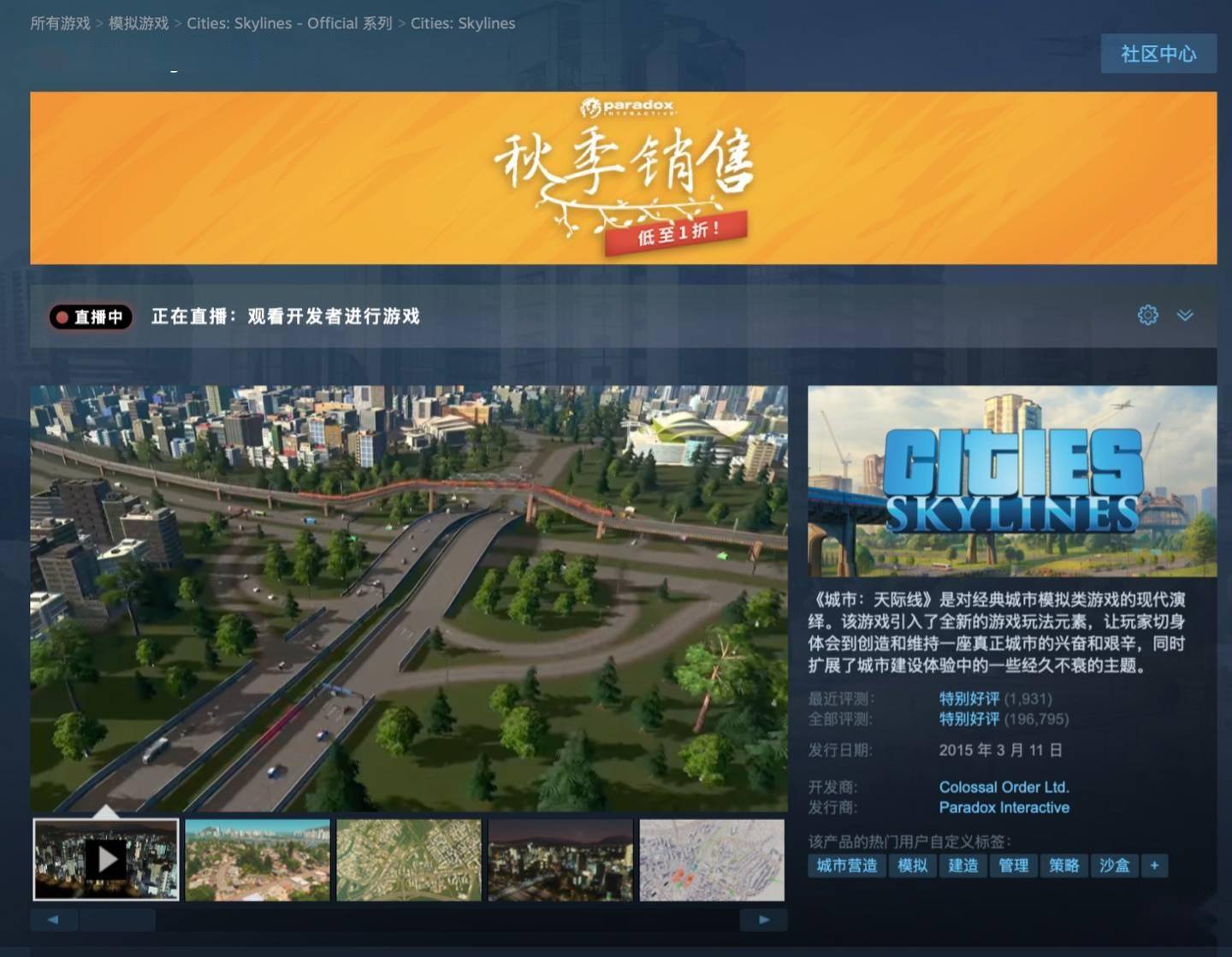Go to 模拟游戏 breadcrumb

[139, 23]
